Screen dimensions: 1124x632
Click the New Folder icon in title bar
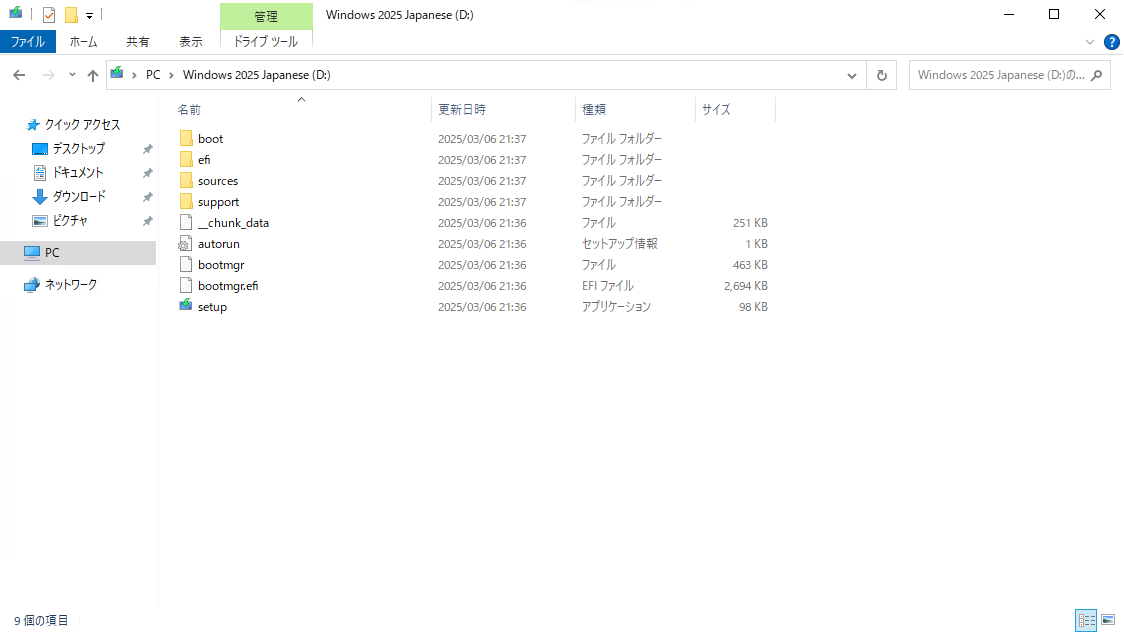pos(71,15)
